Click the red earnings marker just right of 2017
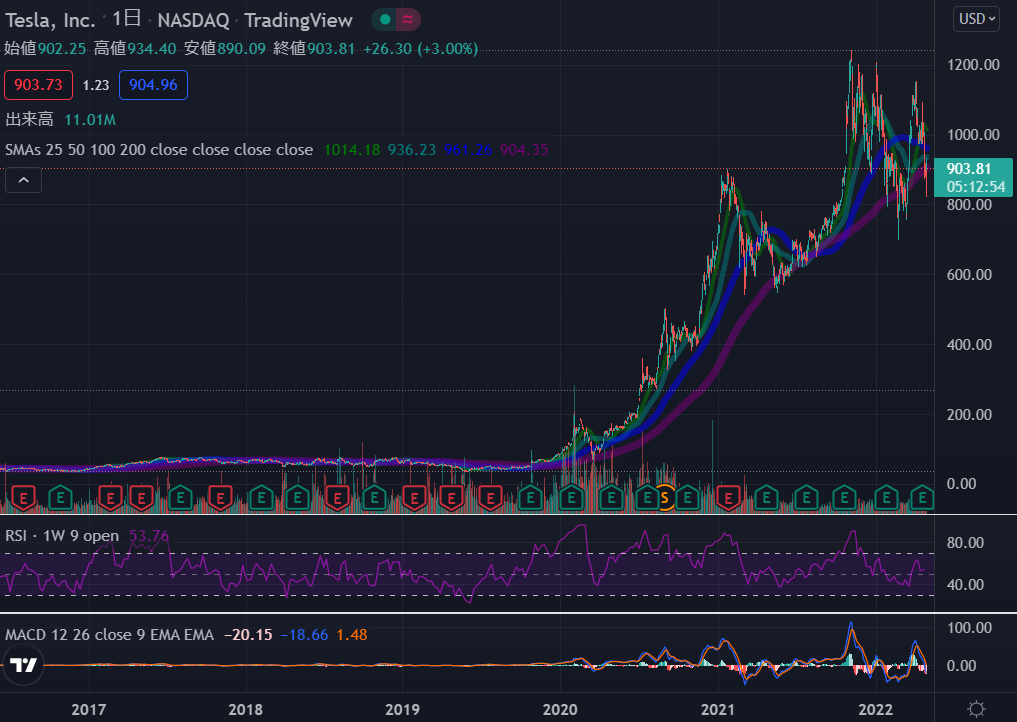 tap(110, 498)
